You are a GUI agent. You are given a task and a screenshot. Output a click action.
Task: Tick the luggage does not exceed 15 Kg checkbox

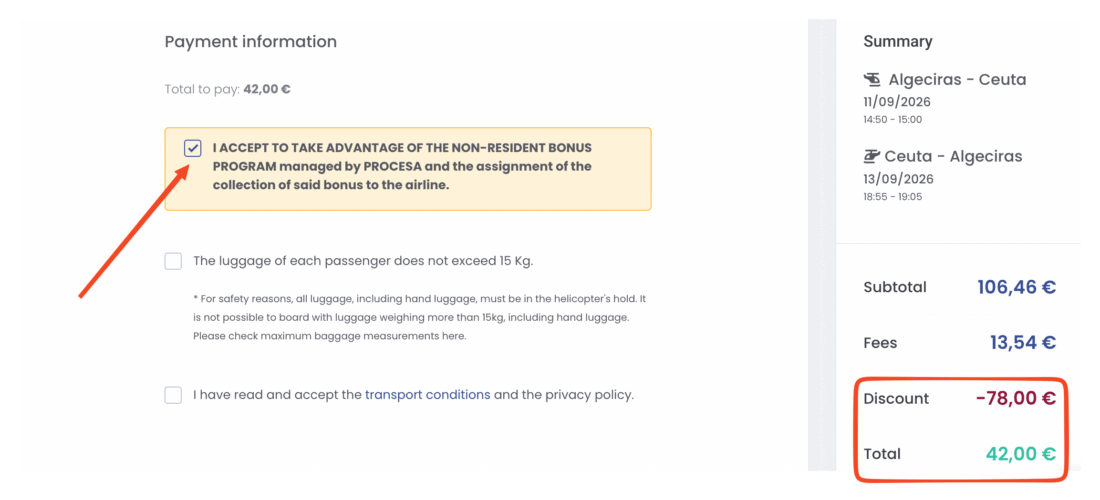tap(173, 261)
